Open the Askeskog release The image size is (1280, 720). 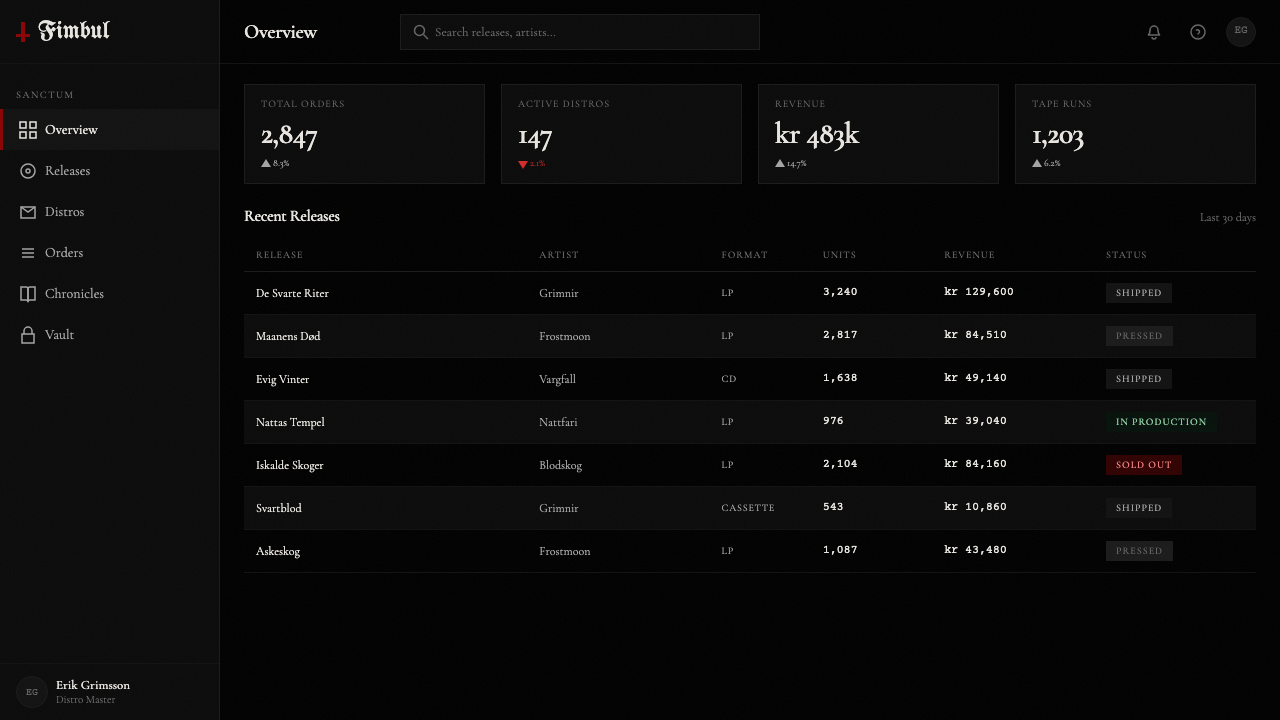[278, 551]
